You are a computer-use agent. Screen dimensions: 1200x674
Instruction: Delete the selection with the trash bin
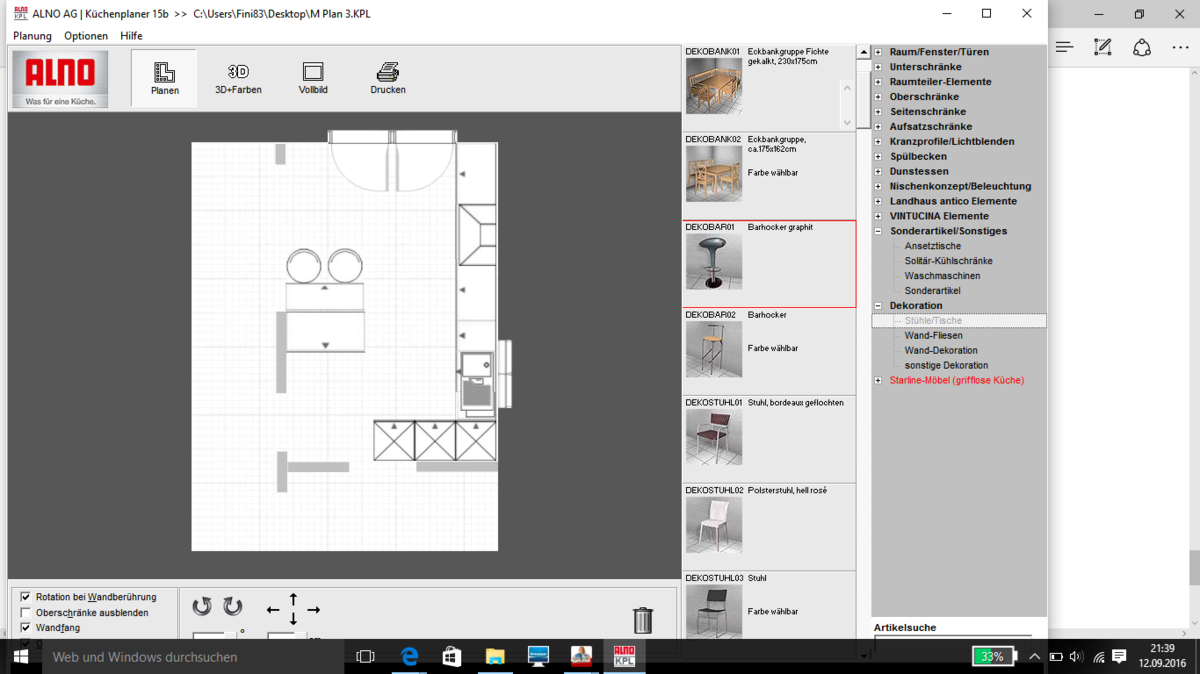tap(643, 620)
